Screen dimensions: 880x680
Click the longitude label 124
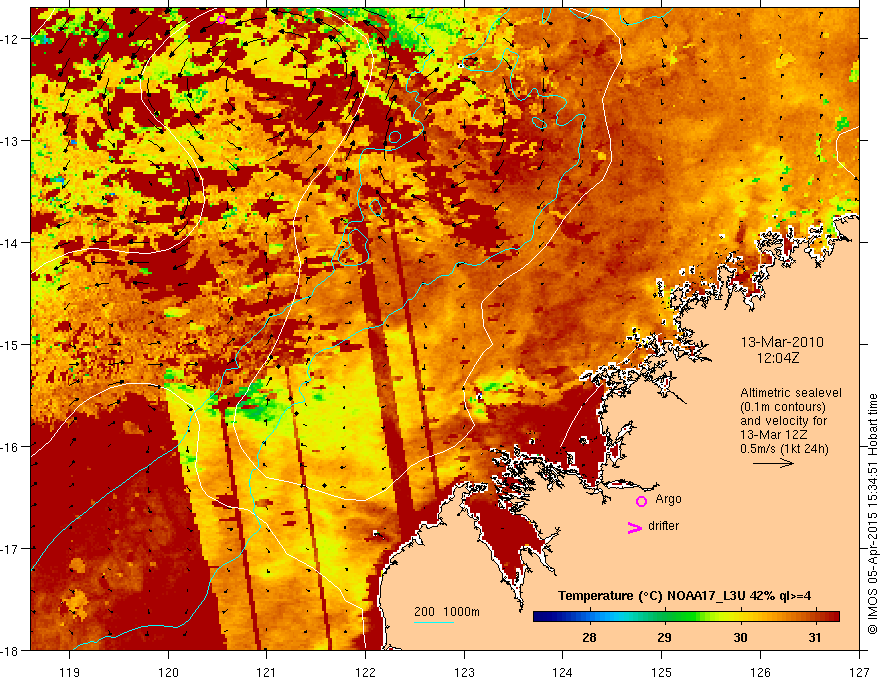(x=563, y=672)
